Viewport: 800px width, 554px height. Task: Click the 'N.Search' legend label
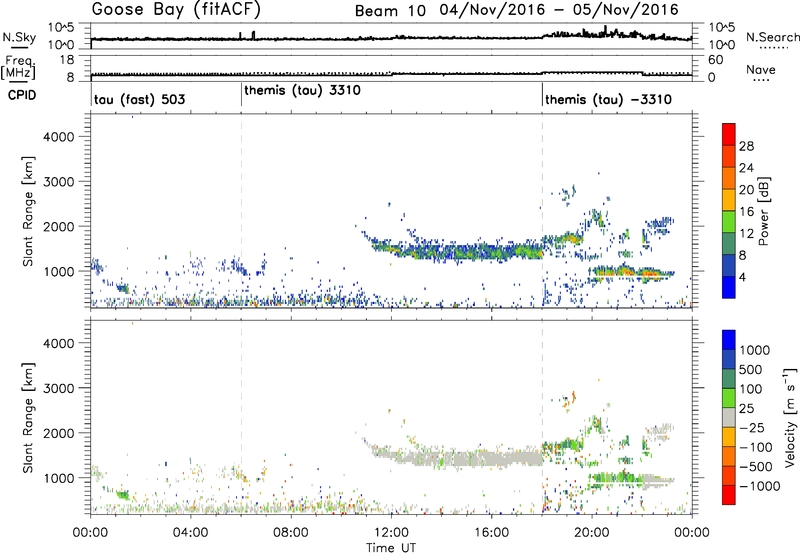[x=772, y=37]
